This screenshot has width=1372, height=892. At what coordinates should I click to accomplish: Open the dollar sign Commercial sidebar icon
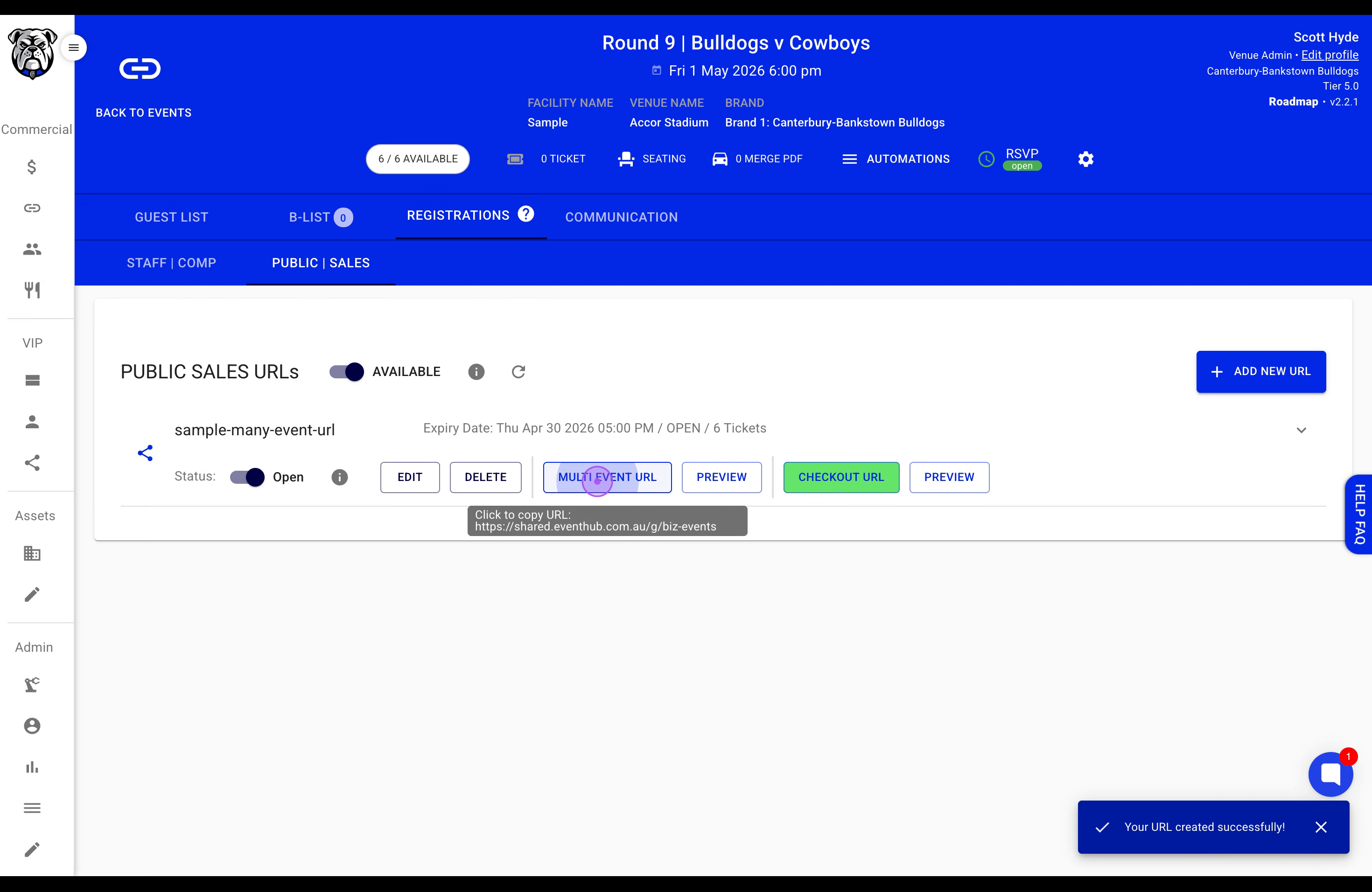pyautogui.click(x=32, y=167)
